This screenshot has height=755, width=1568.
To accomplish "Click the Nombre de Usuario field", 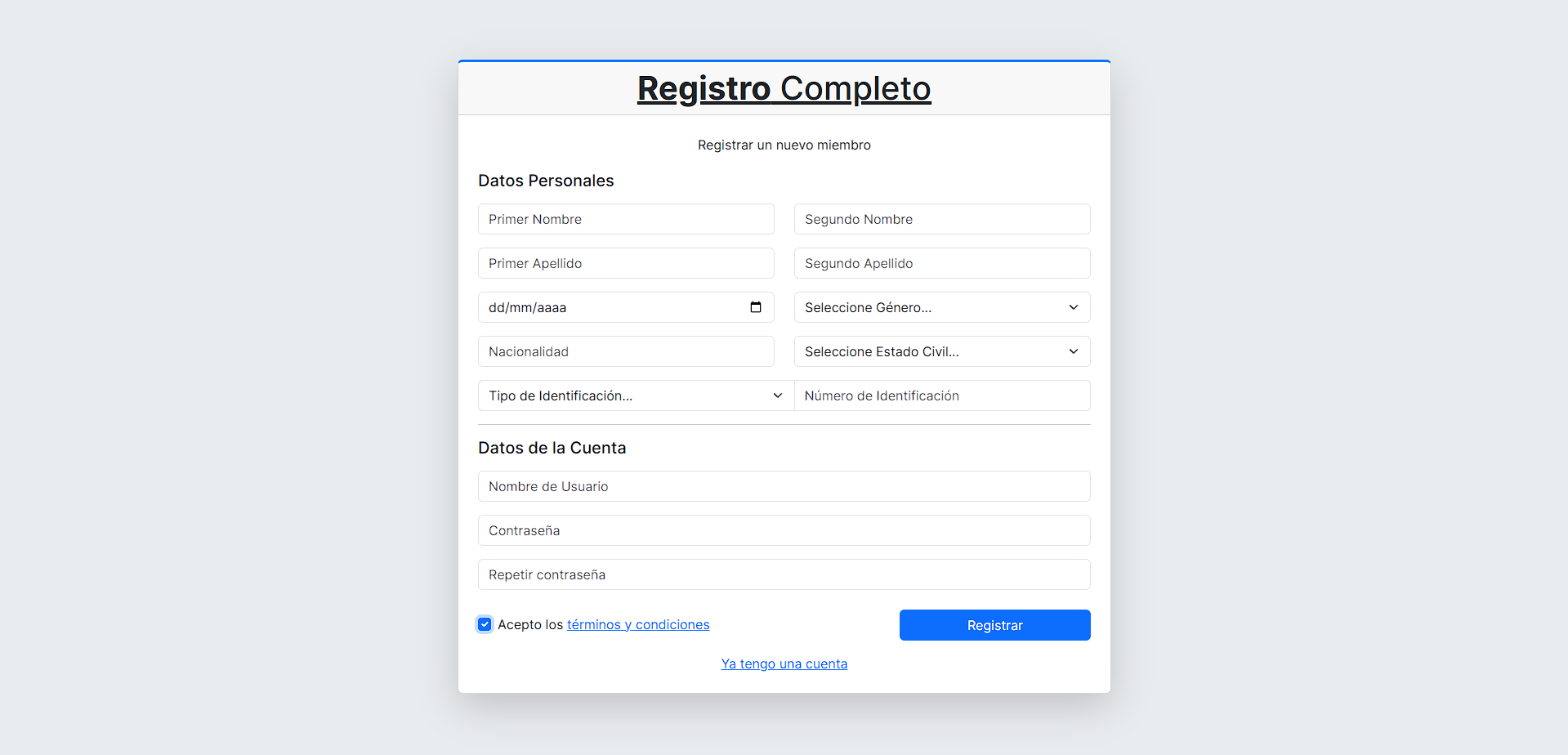I will click(x=784, y=486).
